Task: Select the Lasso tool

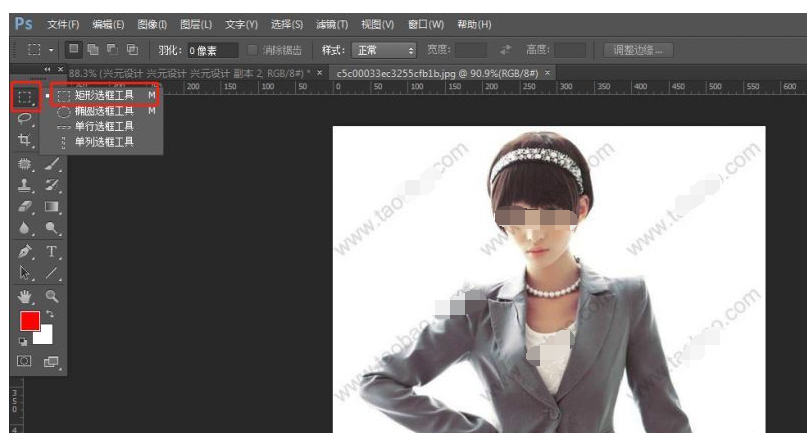Action: point(25,118)
